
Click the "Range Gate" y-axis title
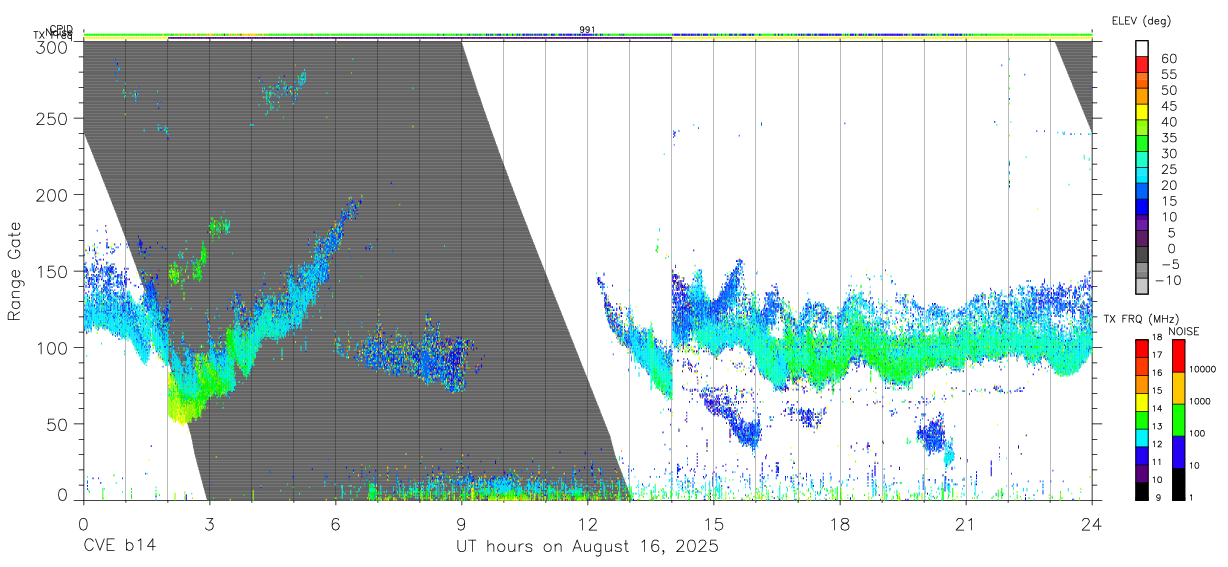15,271
